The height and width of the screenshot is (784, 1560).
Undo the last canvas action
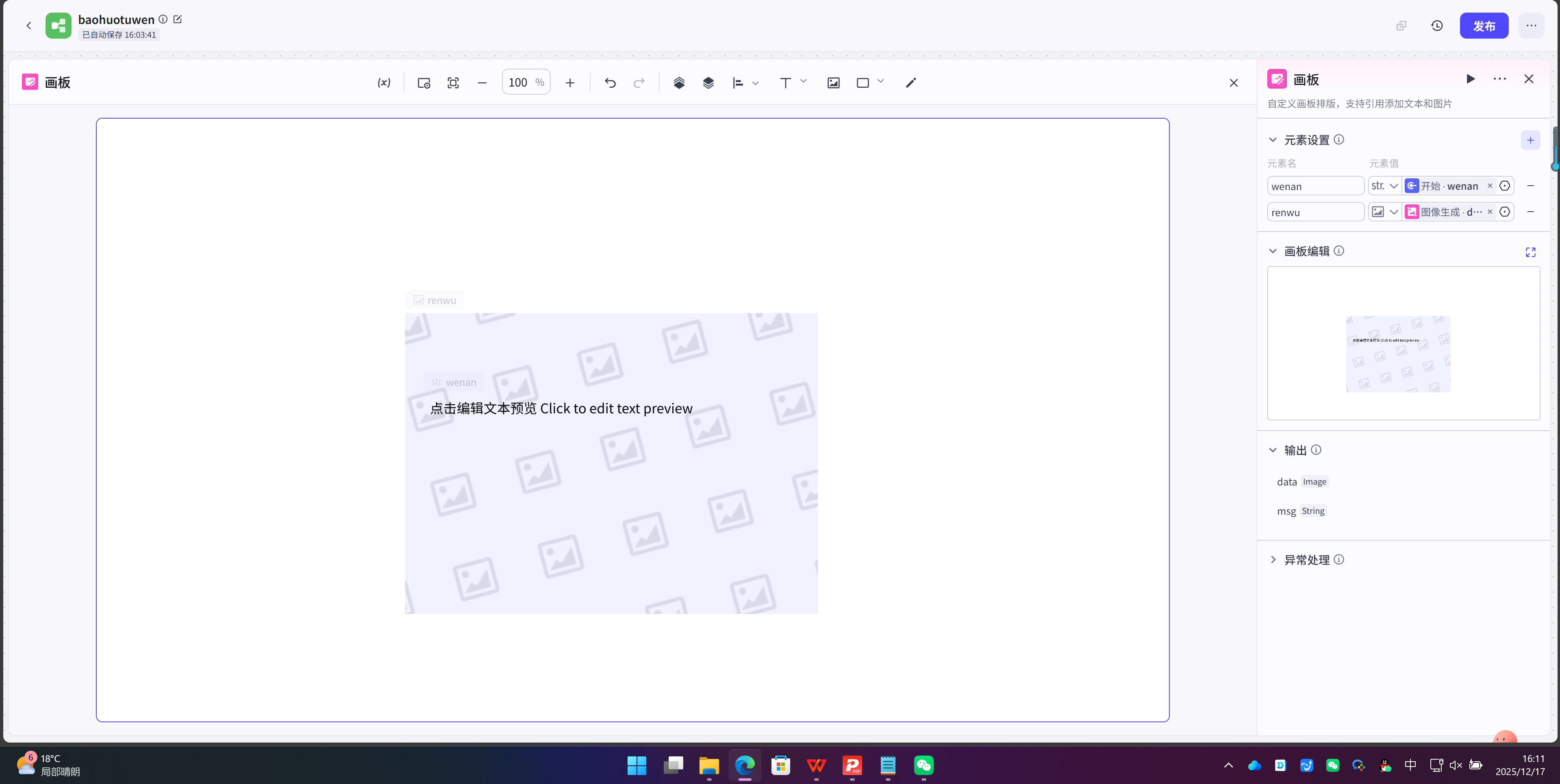coord(610,83)
